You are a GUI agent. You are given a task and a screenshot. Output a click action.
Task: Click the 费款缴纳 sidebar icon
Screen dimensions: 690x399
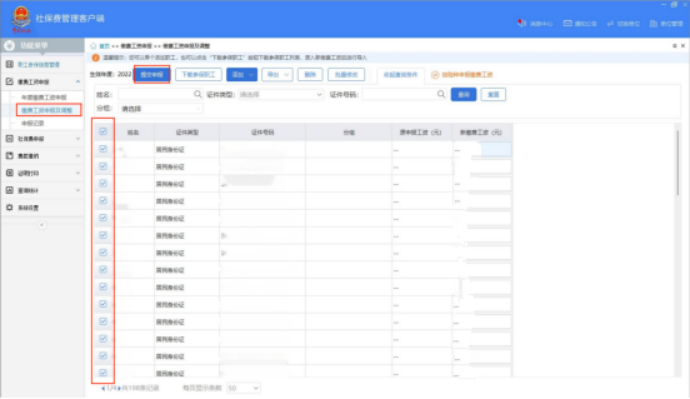[x=10, y=156]
